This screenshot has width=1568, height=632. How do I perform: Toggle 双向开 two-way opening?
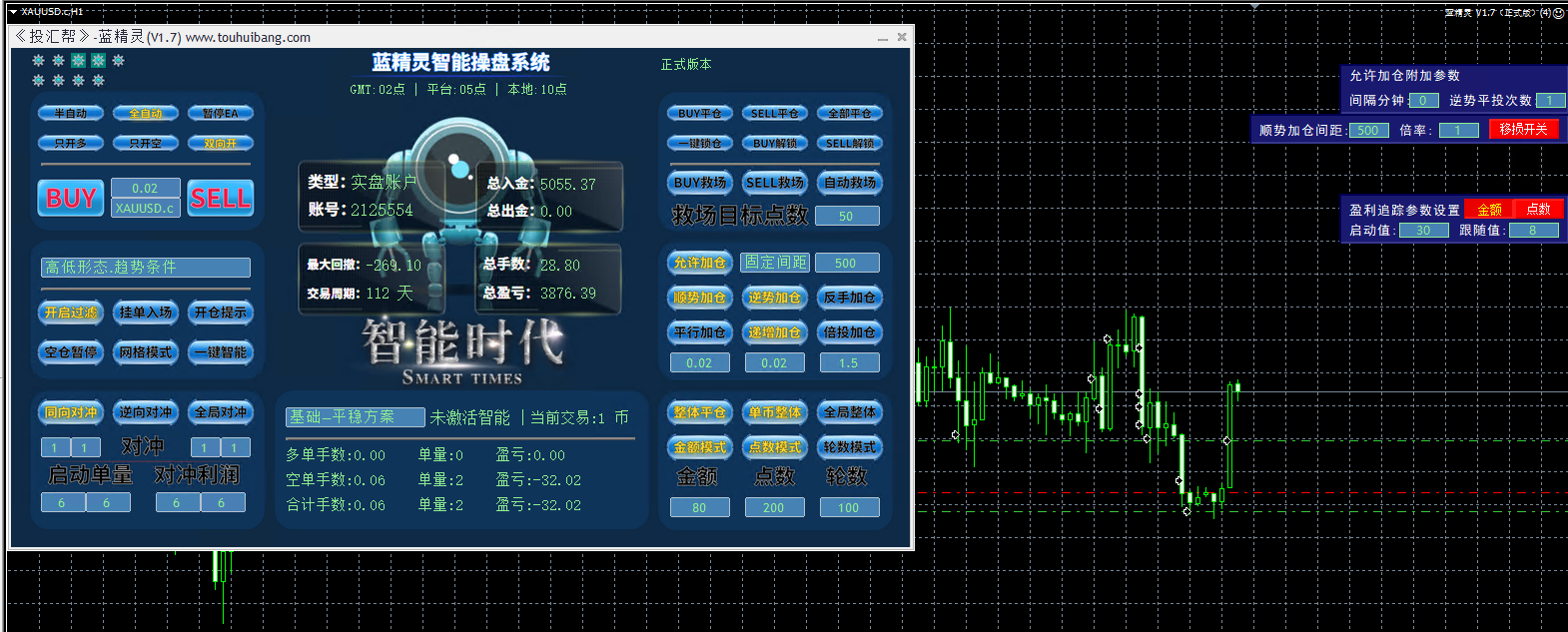click(221, 144)
